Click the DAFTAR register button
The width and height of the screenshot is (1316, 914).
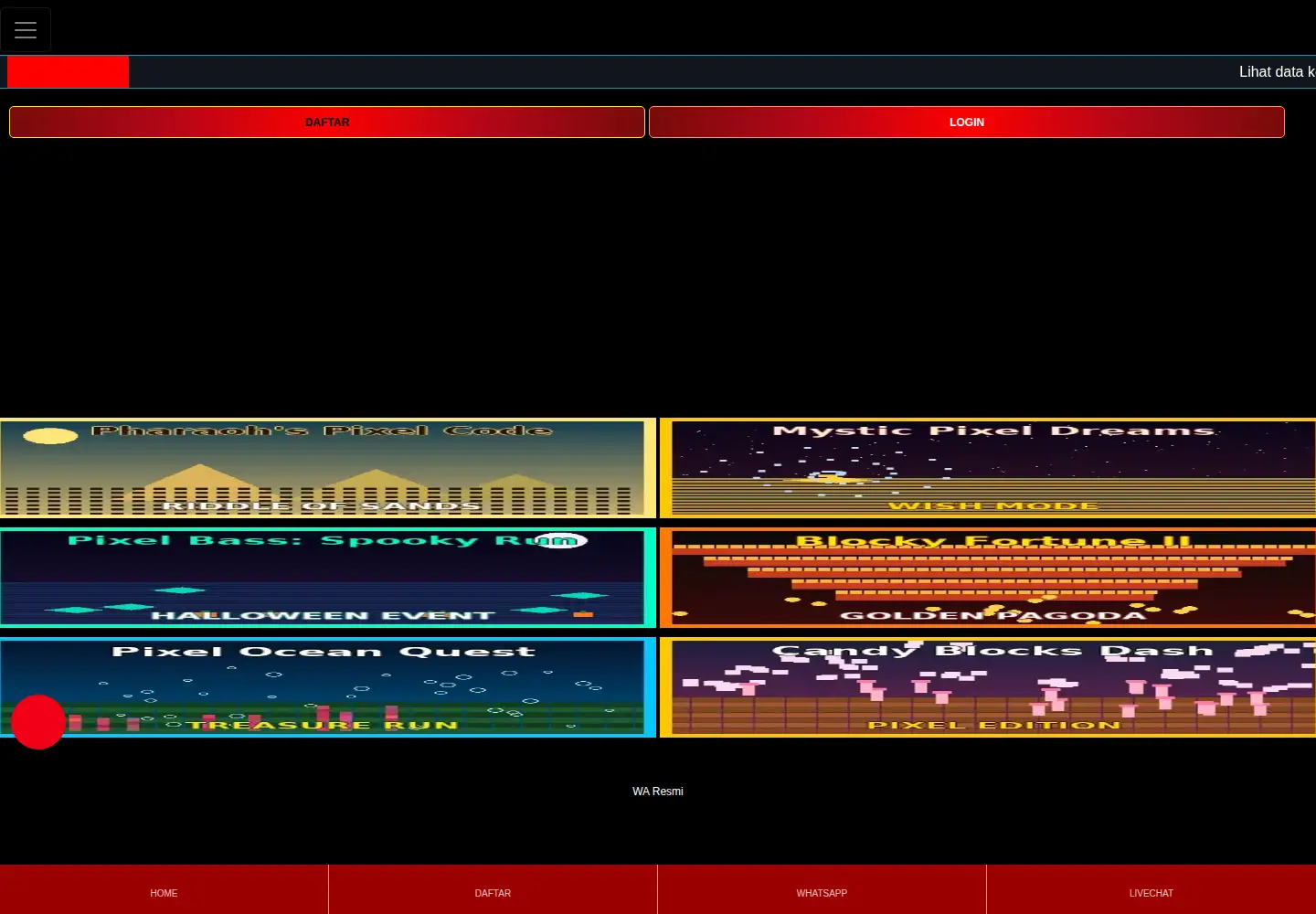pyautogui.click(x=327, y=122)
